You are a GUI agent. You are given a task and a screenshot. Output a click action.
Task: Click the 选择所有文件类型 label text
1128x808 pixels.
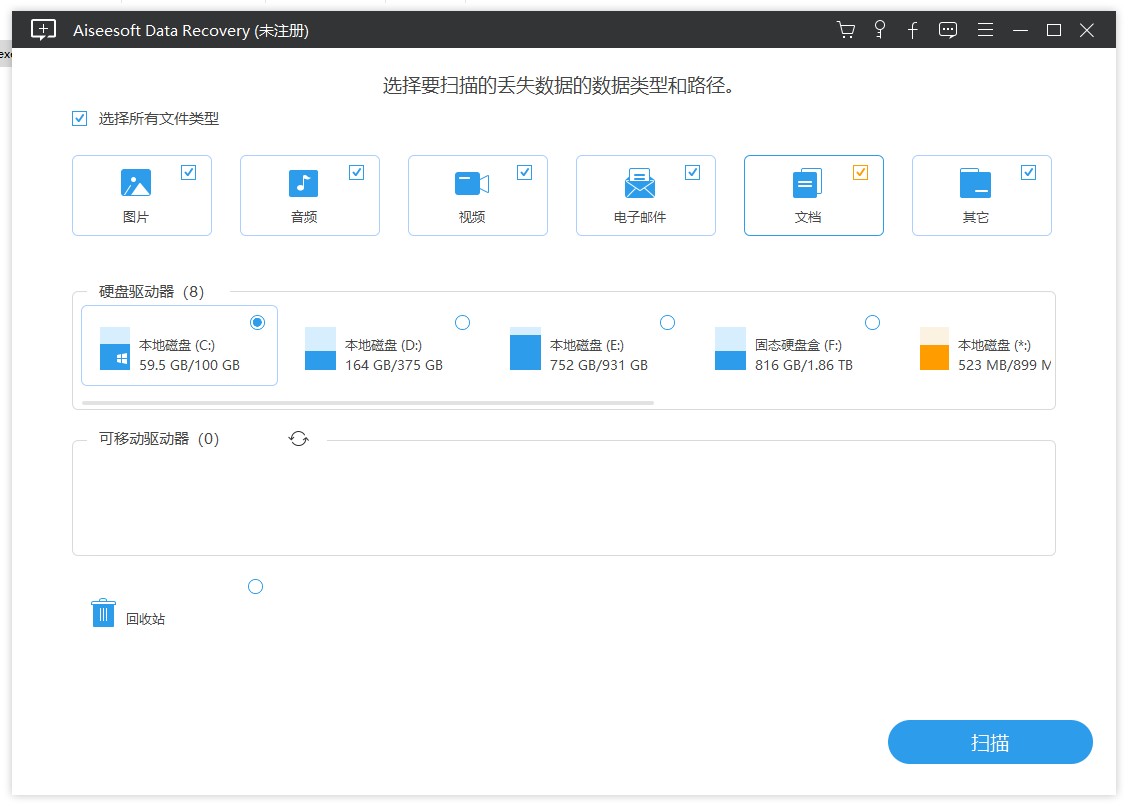pyautogui.click(x=158, y=119)
